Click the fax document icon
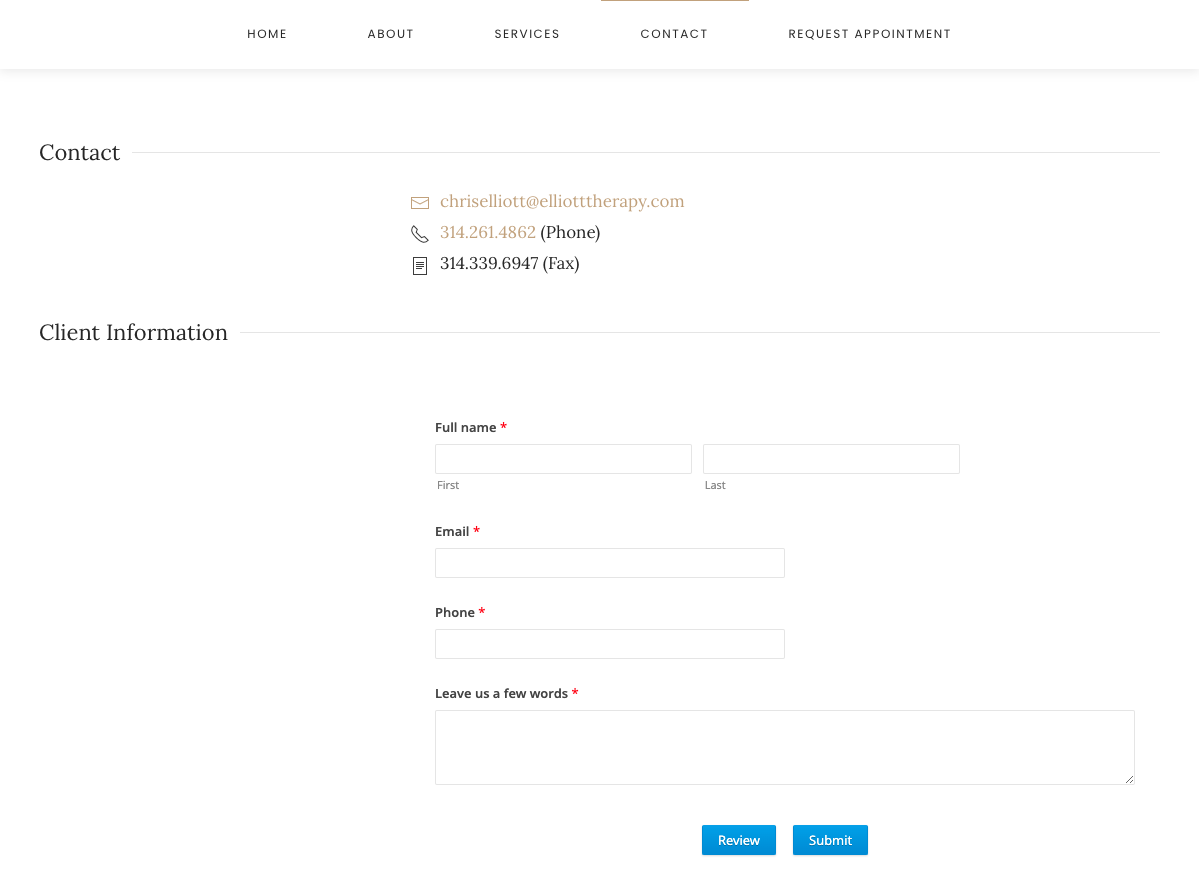The height and width of the screenshot is (875, 1199). [420, 266]
